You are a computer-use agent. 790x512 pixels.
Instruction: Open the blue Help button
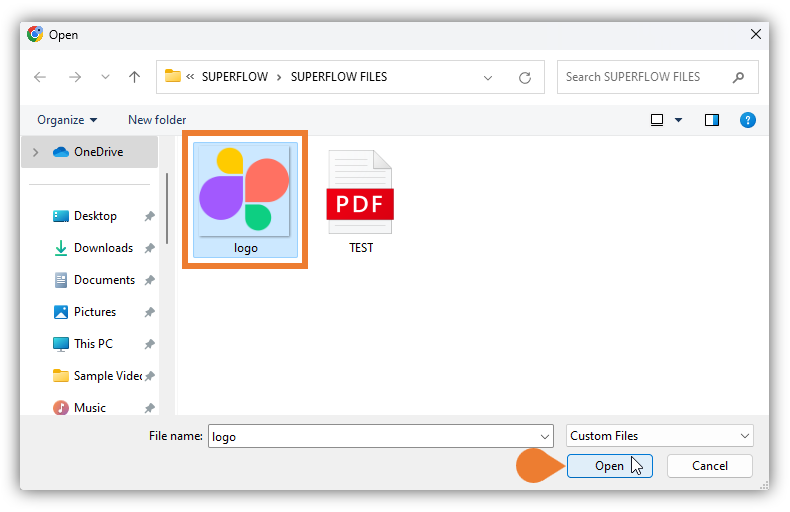point(748,120)
